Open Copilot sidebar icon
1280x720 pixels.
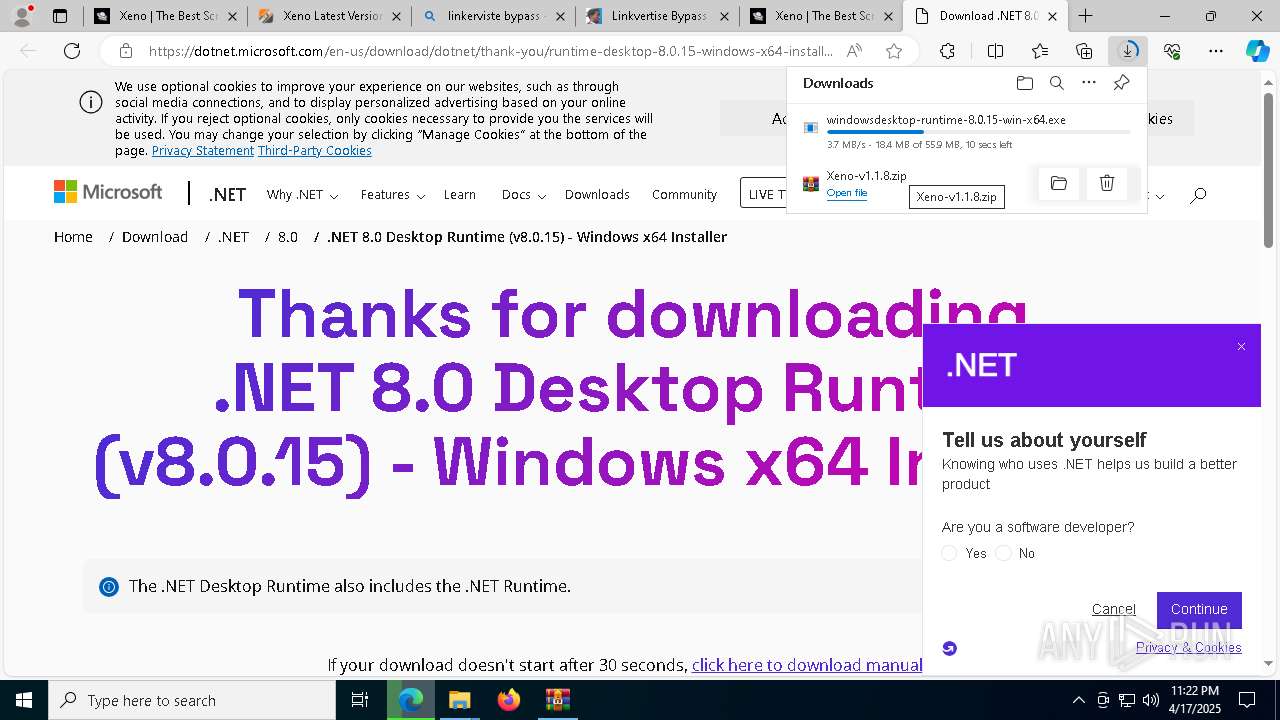pyautogui.click(x=1258, y=51)
